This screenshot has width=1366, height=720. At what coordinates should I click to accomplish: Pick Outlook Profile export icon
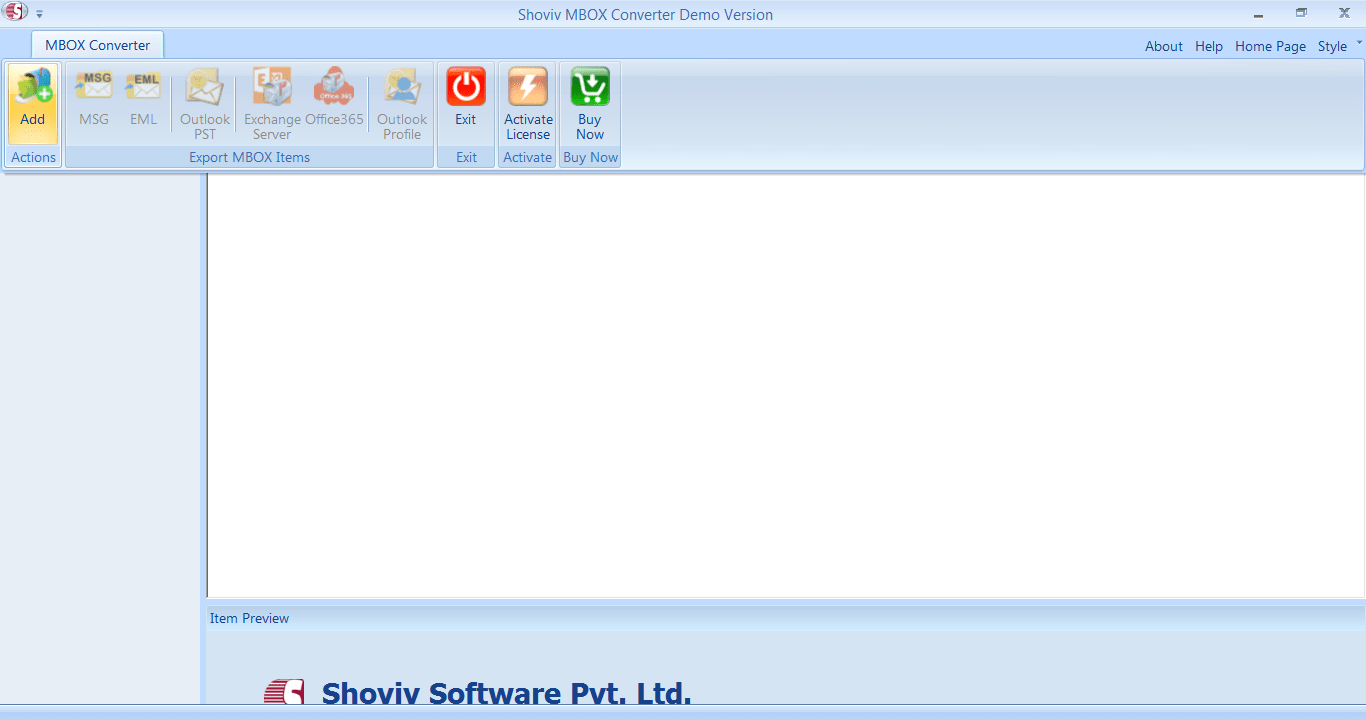click(x=402, y=104)
